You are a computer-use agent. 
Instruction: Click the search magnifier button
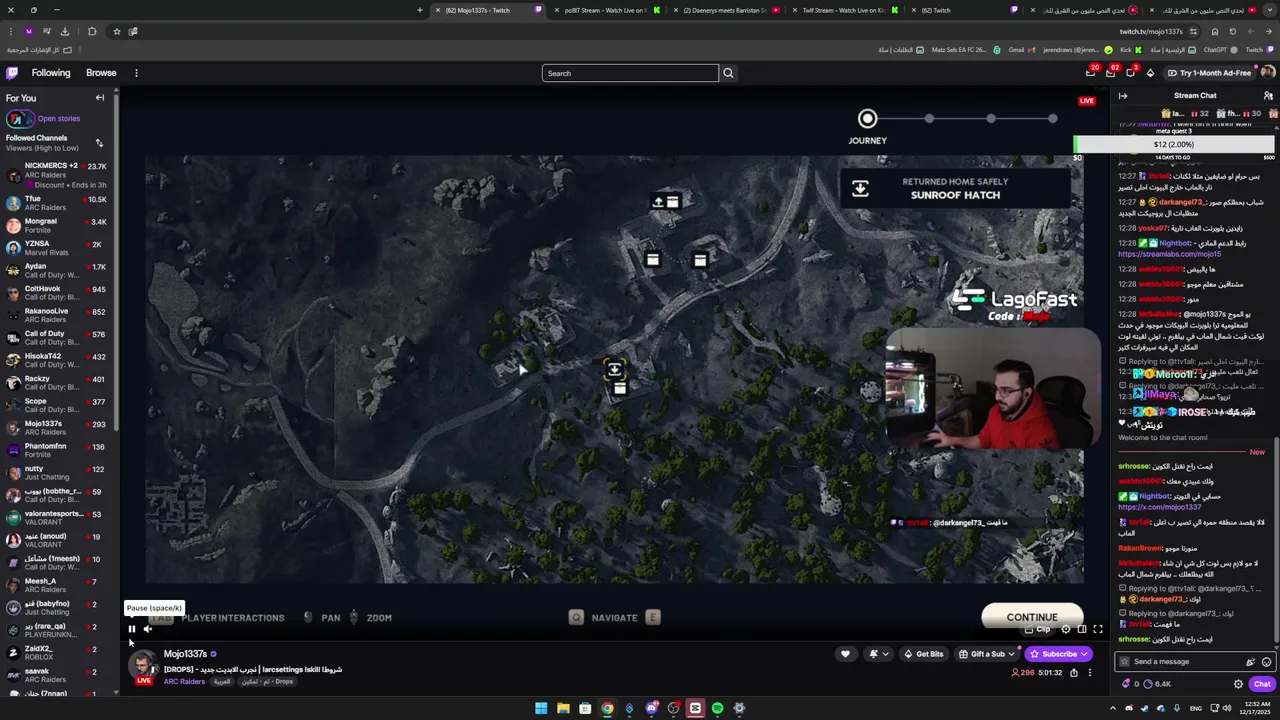point(728,73)
